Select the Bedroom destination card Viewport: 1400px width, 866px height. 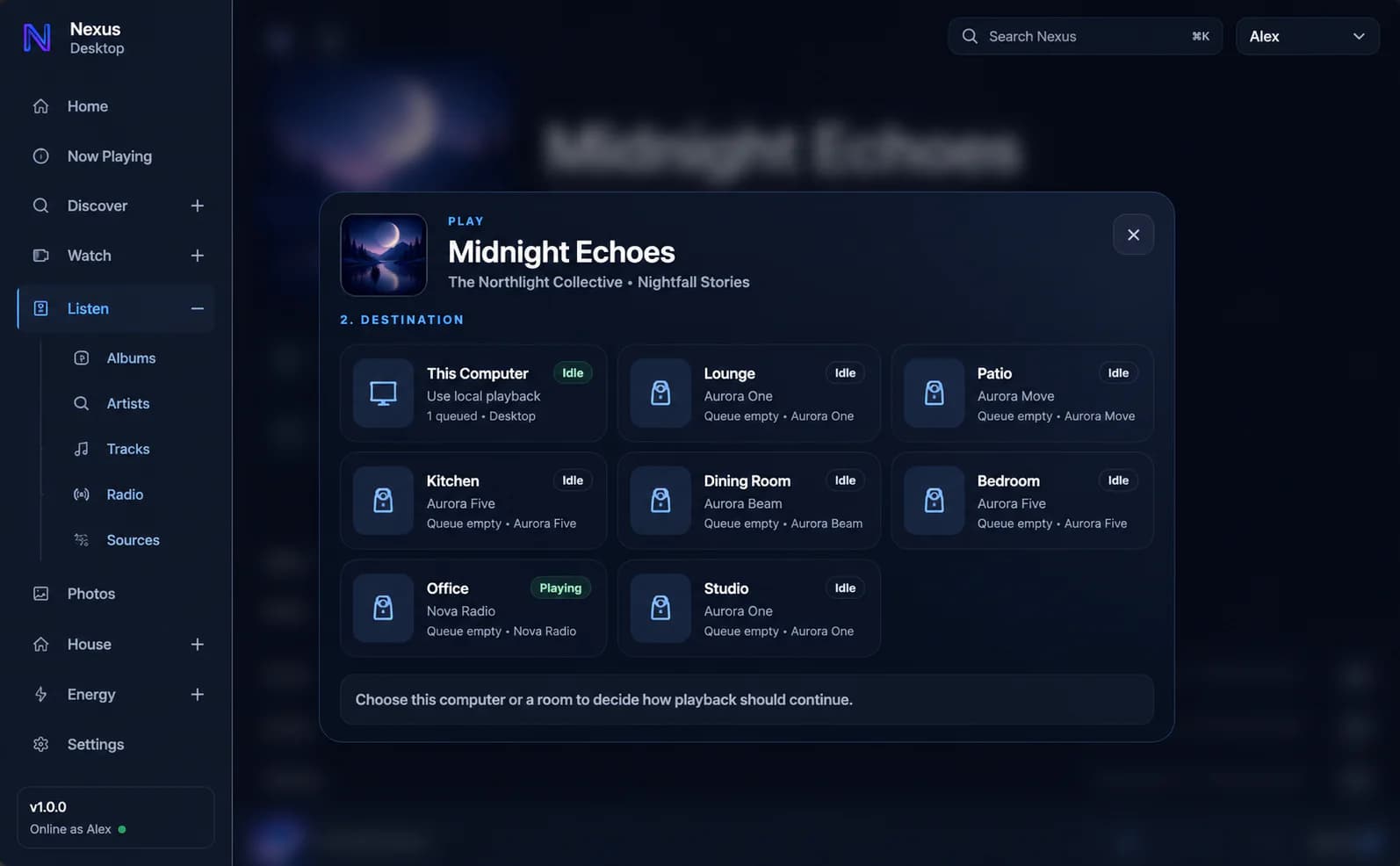(1022, 501)
